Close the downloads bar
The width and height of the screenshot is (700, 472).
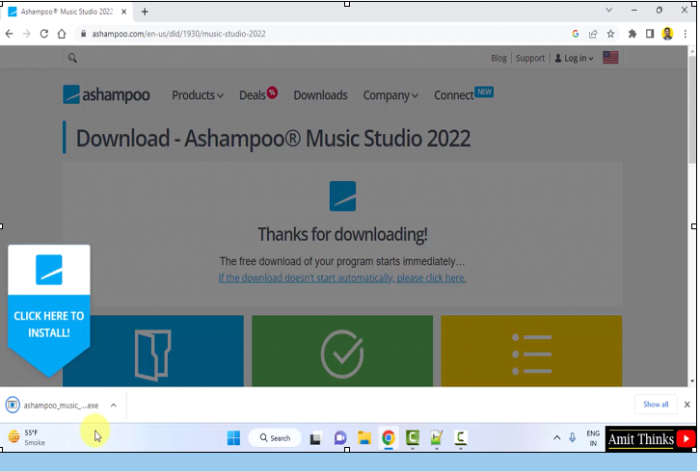click(687, 405)
